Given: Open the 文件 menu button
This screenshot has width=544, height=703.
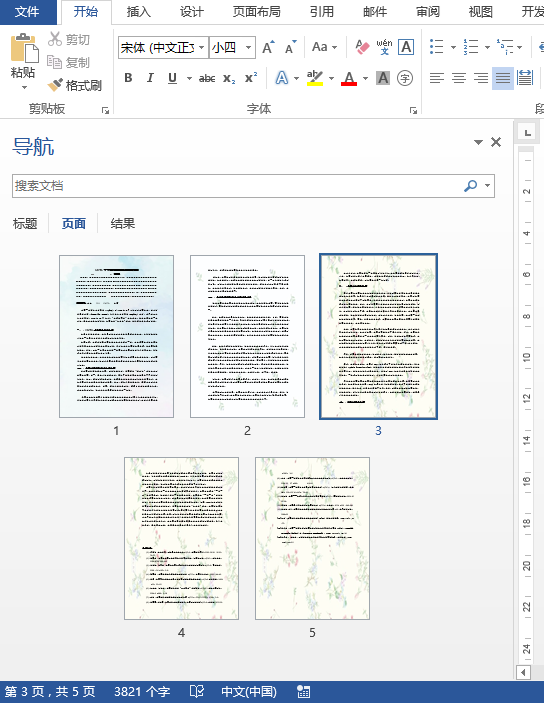Looking at the screenshot, I should [28, 12].
